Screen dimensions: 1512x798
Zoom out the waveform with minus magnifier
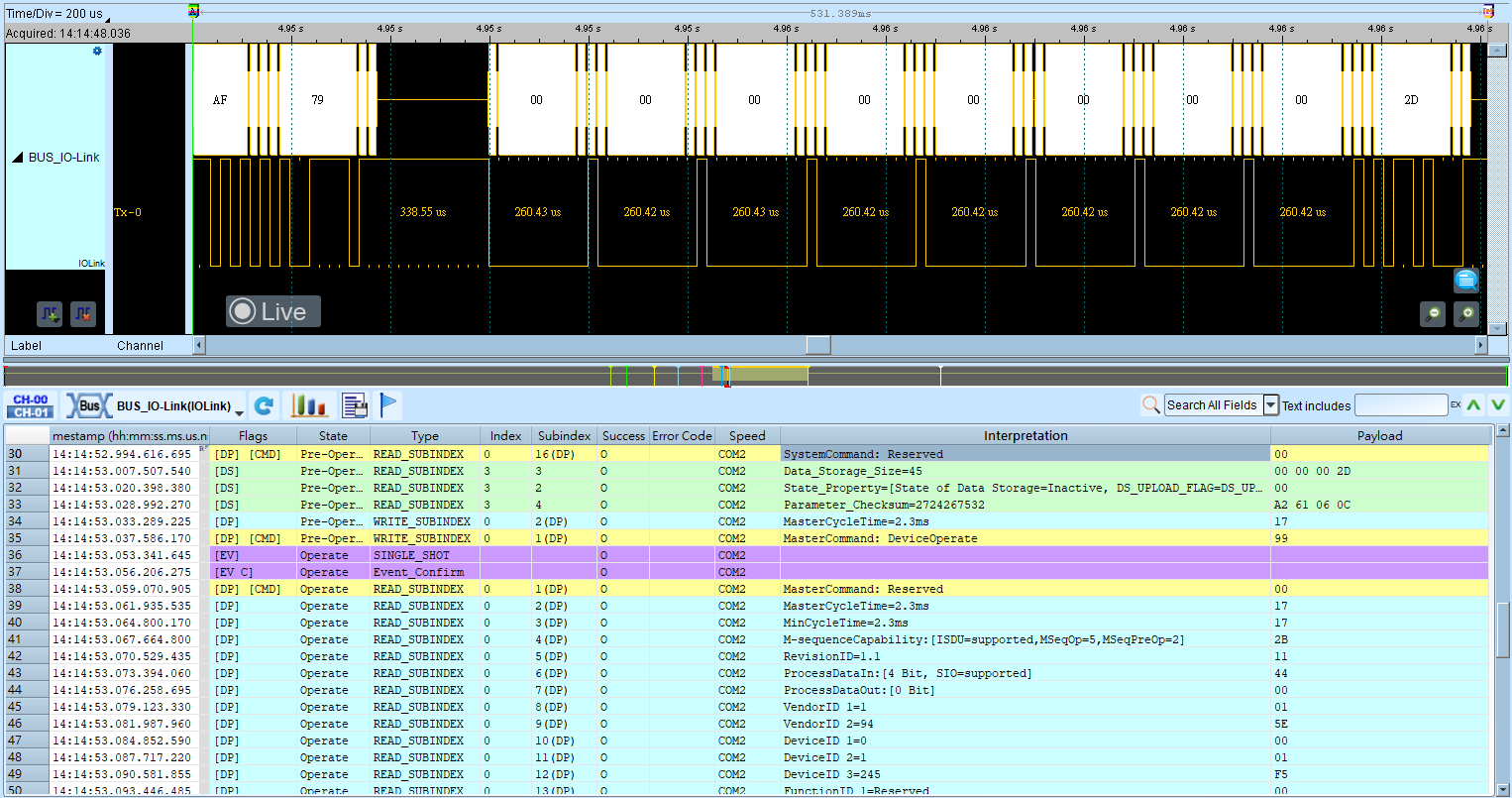[1433, 314]
